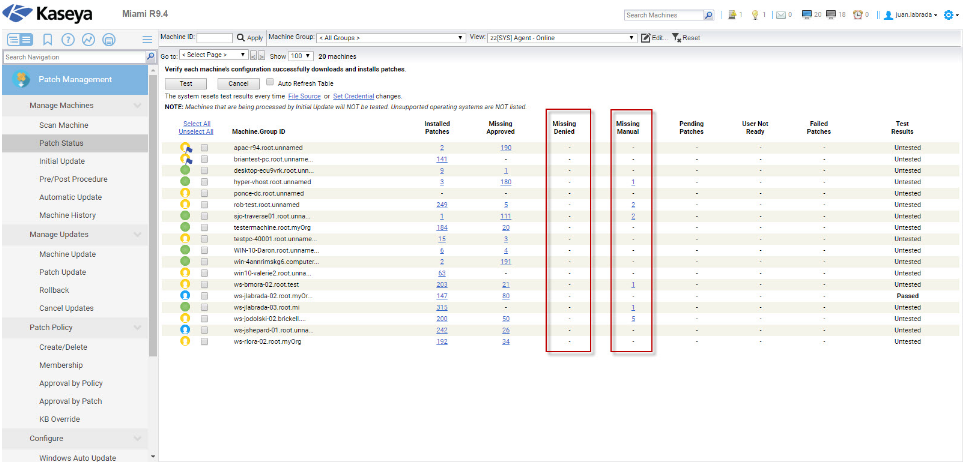963x462 pixels.
Task: Click the Reset filter icon
Action: pyautogui.click(x=676, y=38)
